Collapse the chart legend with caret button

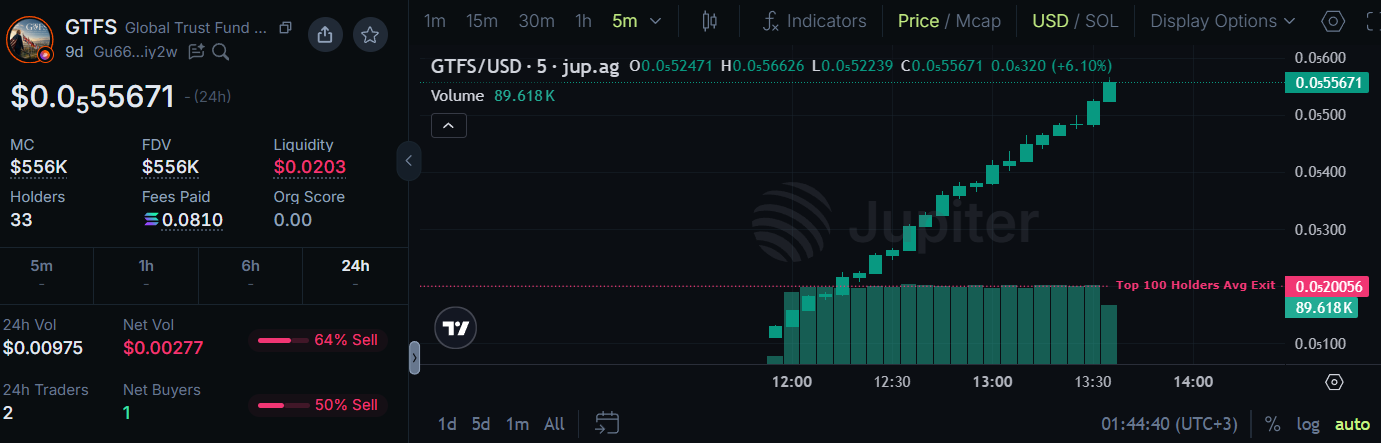pyautogui.click(x=448, y=126)
